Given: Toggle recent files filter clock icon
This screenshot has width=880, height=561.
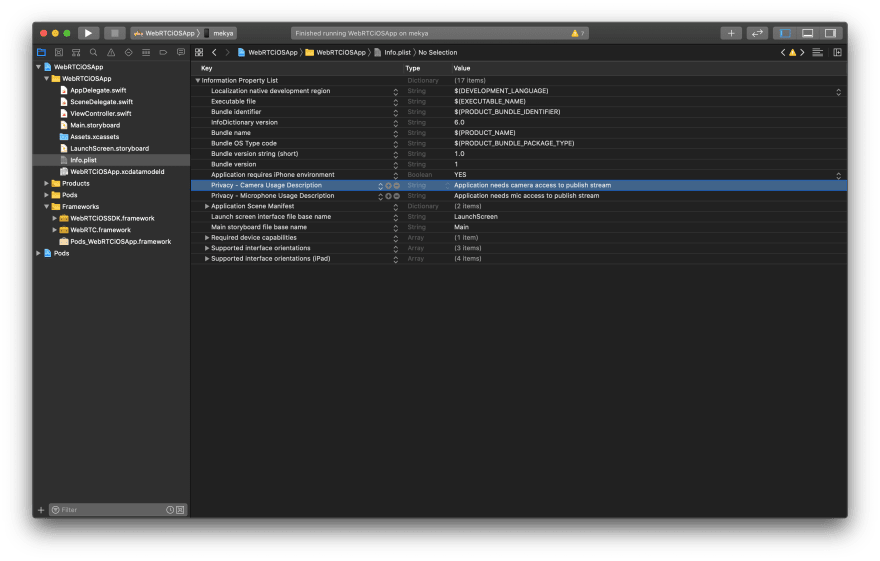Looking at the screenshot, I should [x=169, y=510].
